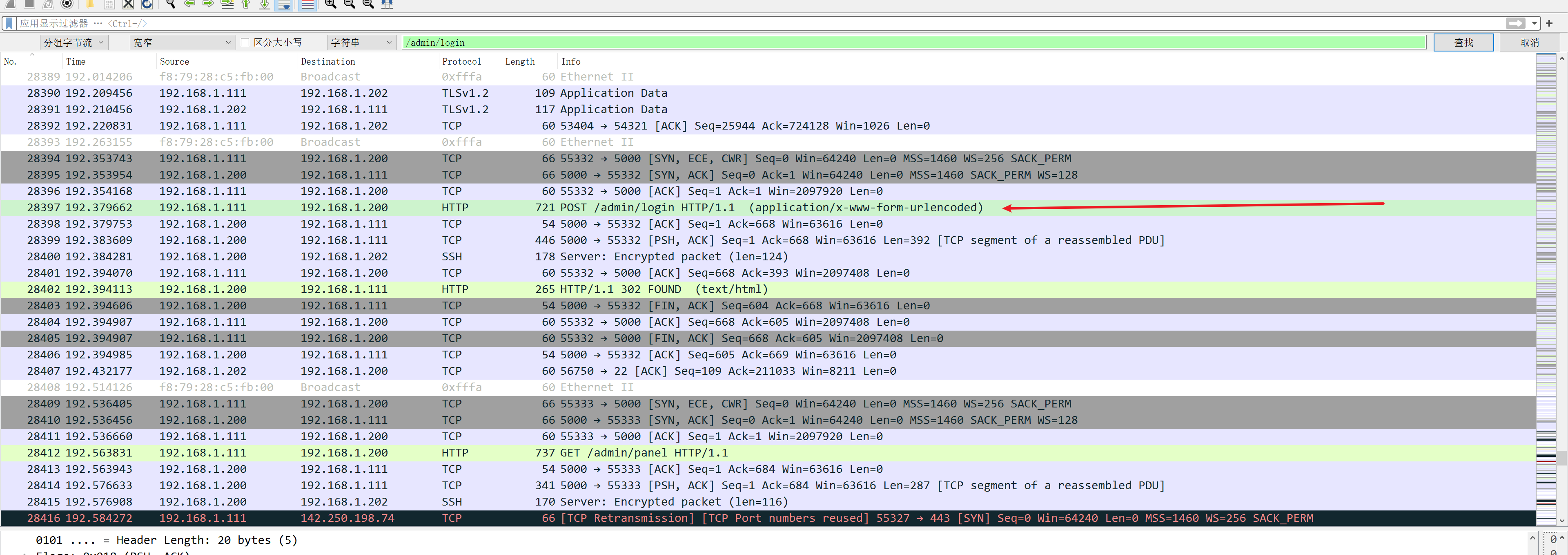Select packet 28389 Ethernet II broadcast
The height and width of the screenshot is (555, 1568).
[768, 77]
